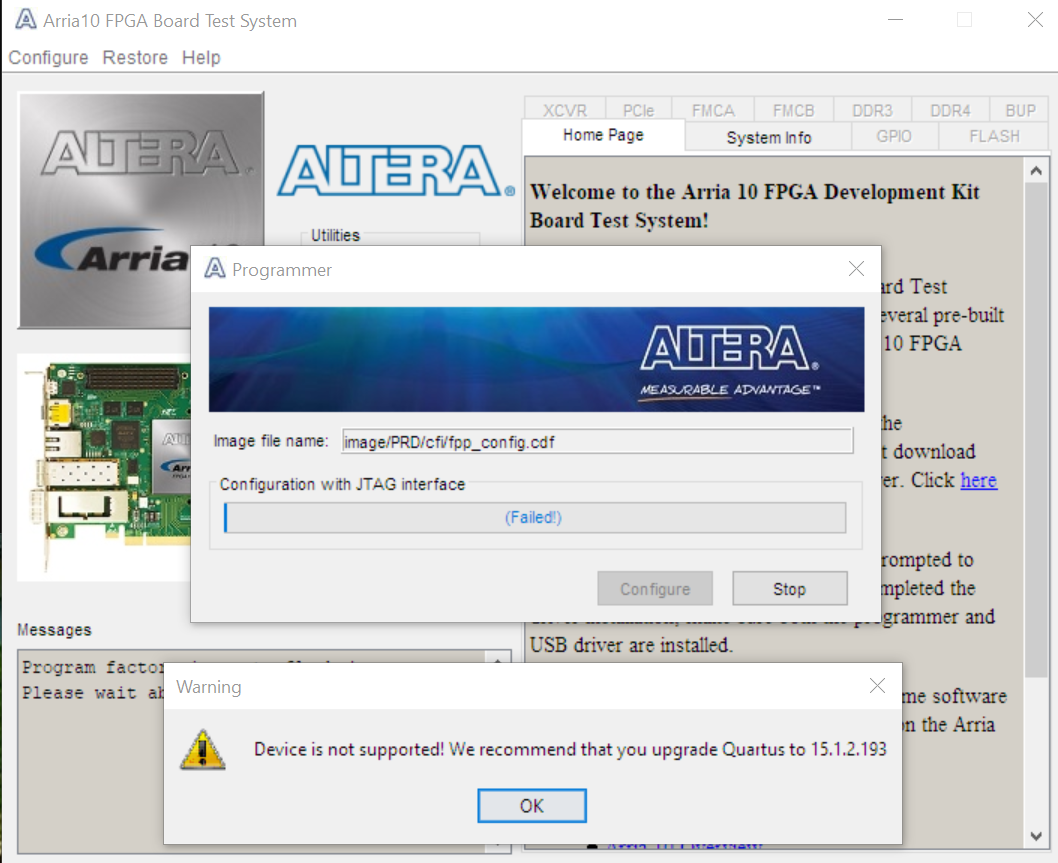Click the welcome pane scroll up arrow
1058x863 pixels.
[x=1036, y=171]
